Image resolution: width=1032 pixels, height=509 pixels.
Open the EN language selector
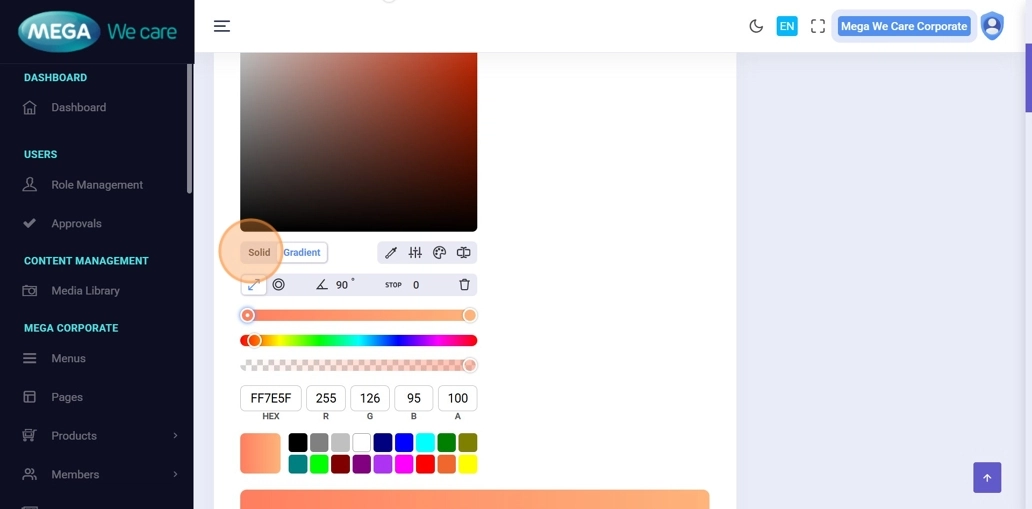[x=787, y=26]
